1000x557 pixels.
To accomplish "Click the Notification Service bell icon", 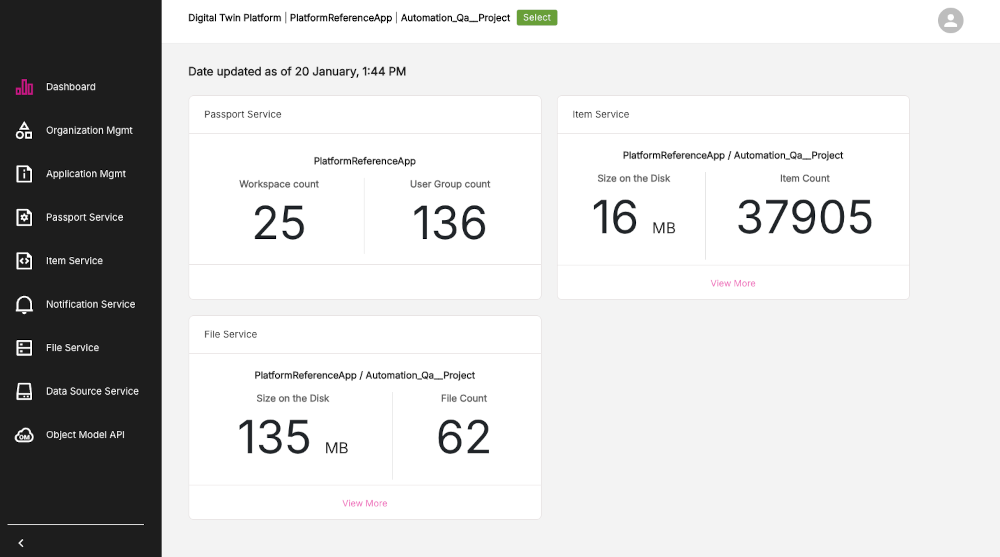I will click(25, 305).
